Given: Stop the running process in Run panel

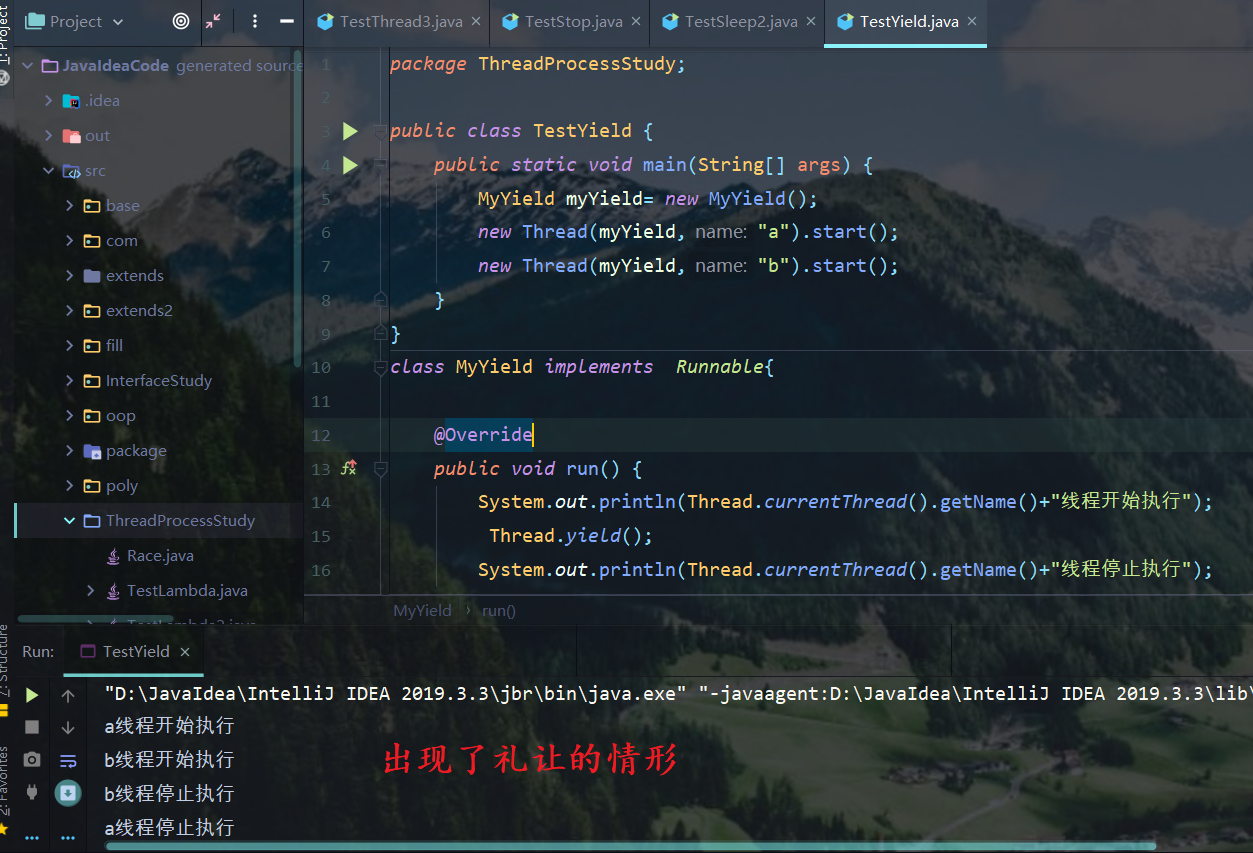Looking at the screenshot, I should [32, 727].
